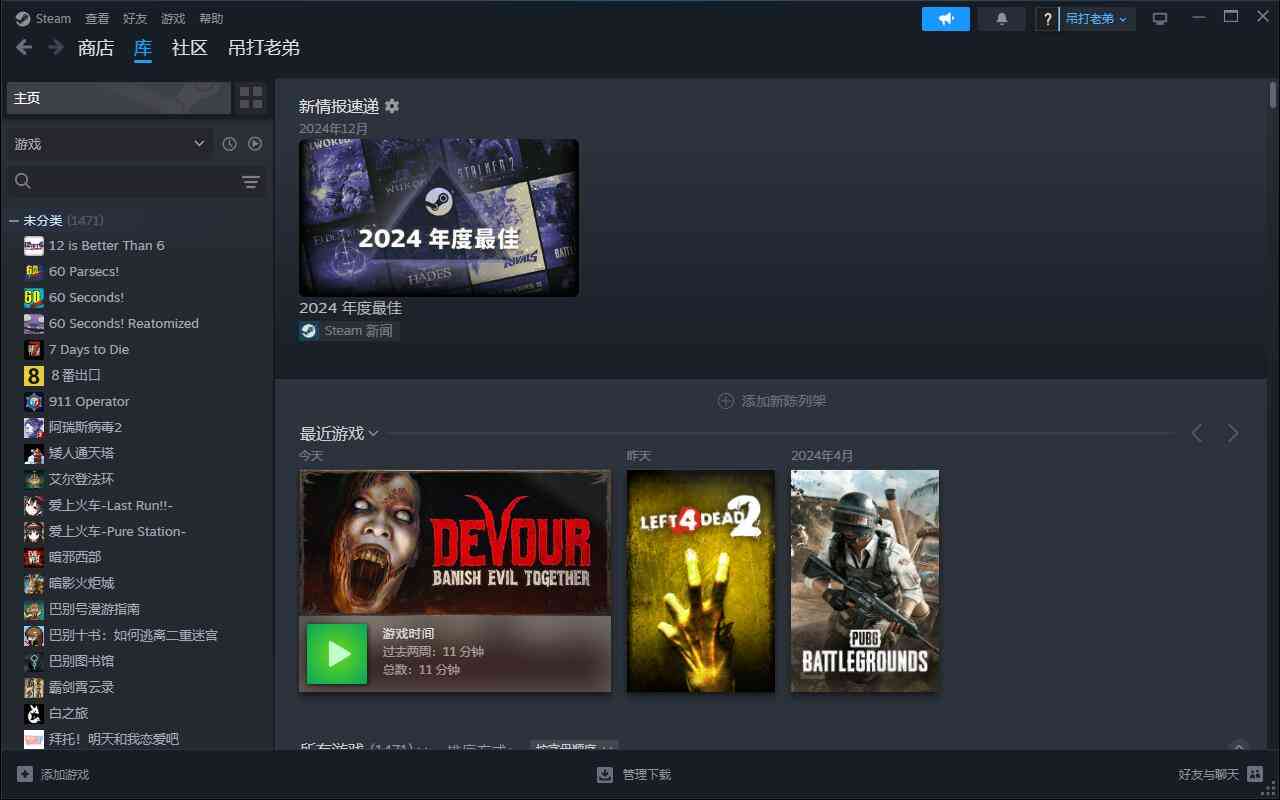
Task: Click 添加新陈列架 button
Action: [x=772, y=401]
